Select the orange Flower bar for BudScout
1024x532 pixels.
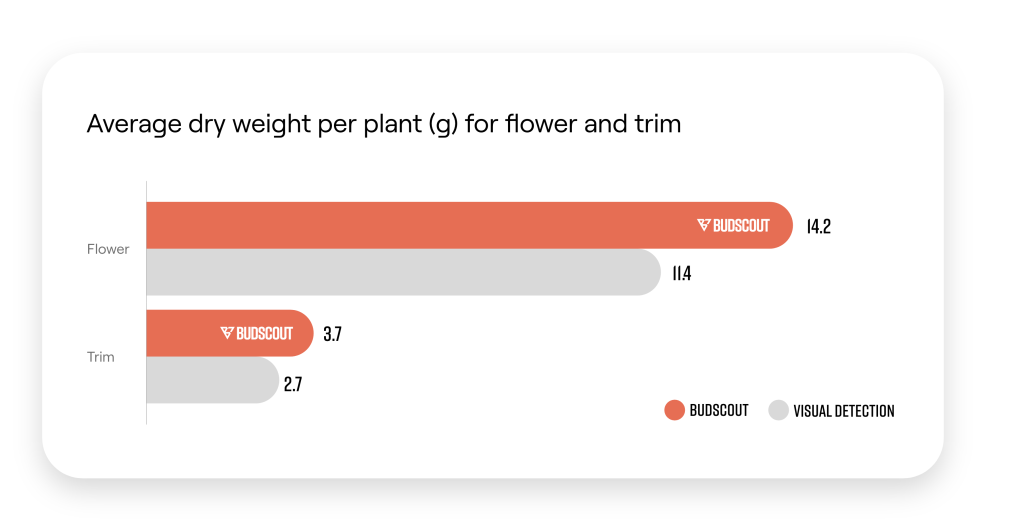click(470, 225)
